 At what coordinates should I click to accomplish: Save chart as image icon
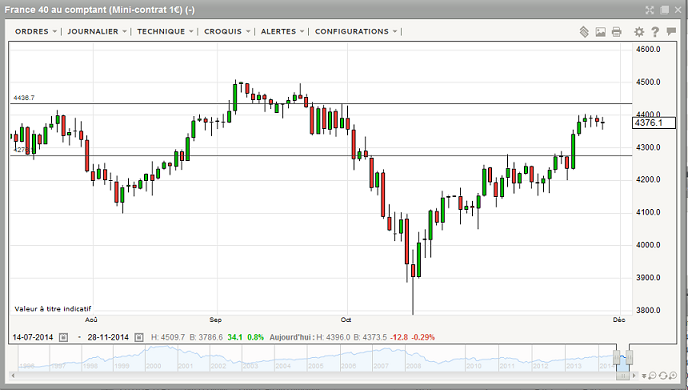pyautogui.click(x=600, y=32)
